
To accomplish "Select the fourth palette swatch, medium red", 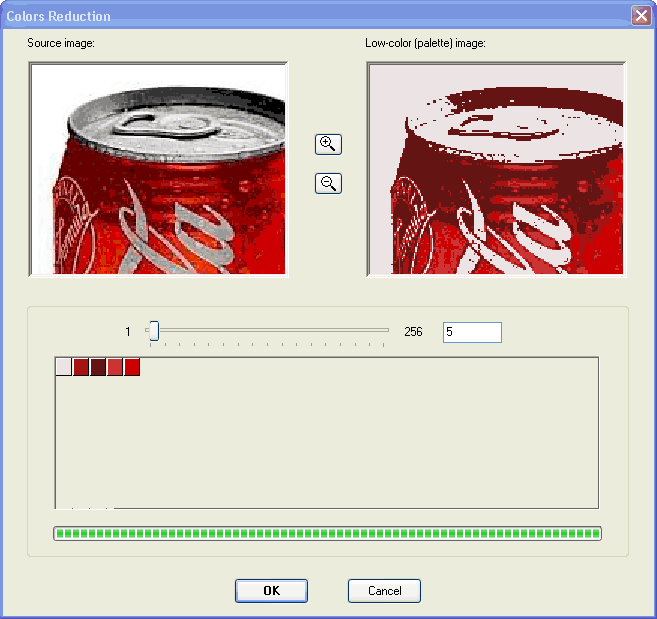I will [115, 367].
